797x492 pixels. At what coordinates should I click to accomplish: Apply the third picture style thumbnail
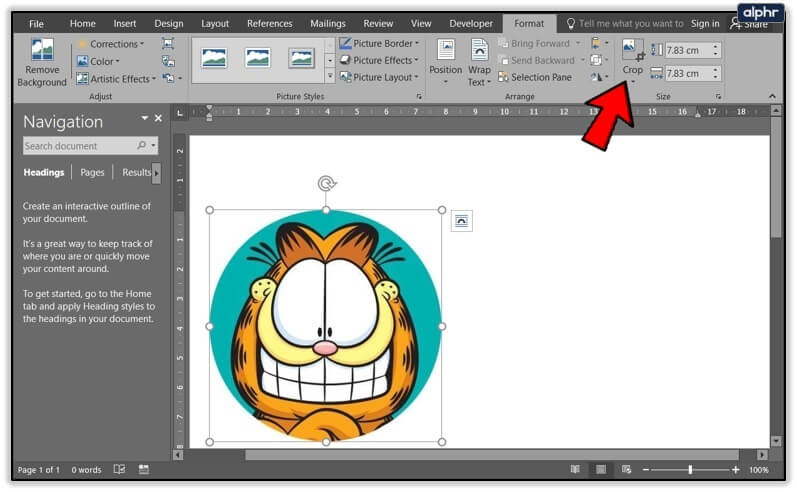pyautogui.click(x=301, y=58)
